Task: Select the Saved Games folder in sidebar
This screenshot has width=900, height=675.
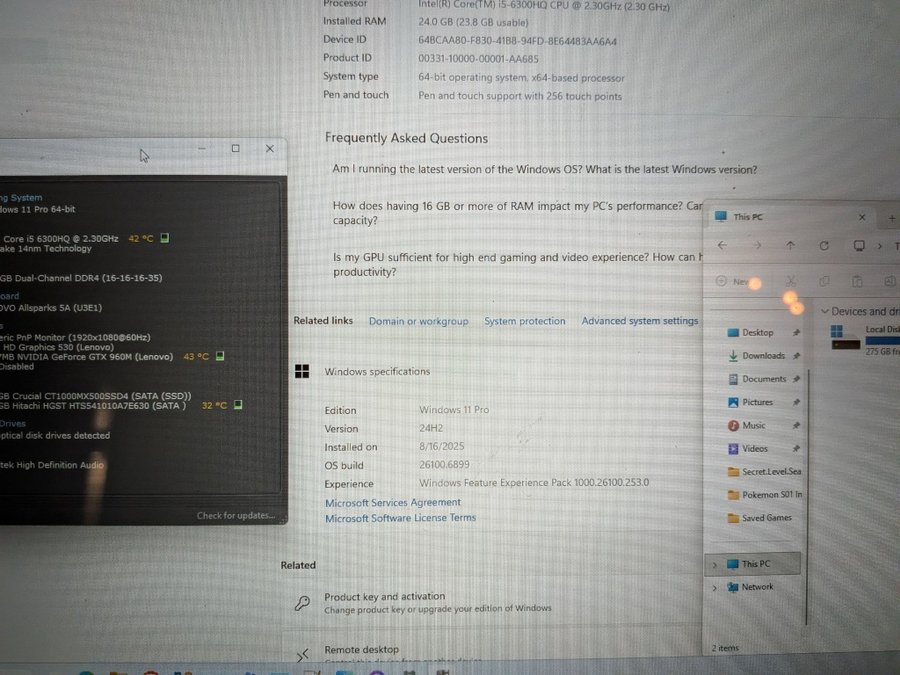Action: [x=766, y=518]
